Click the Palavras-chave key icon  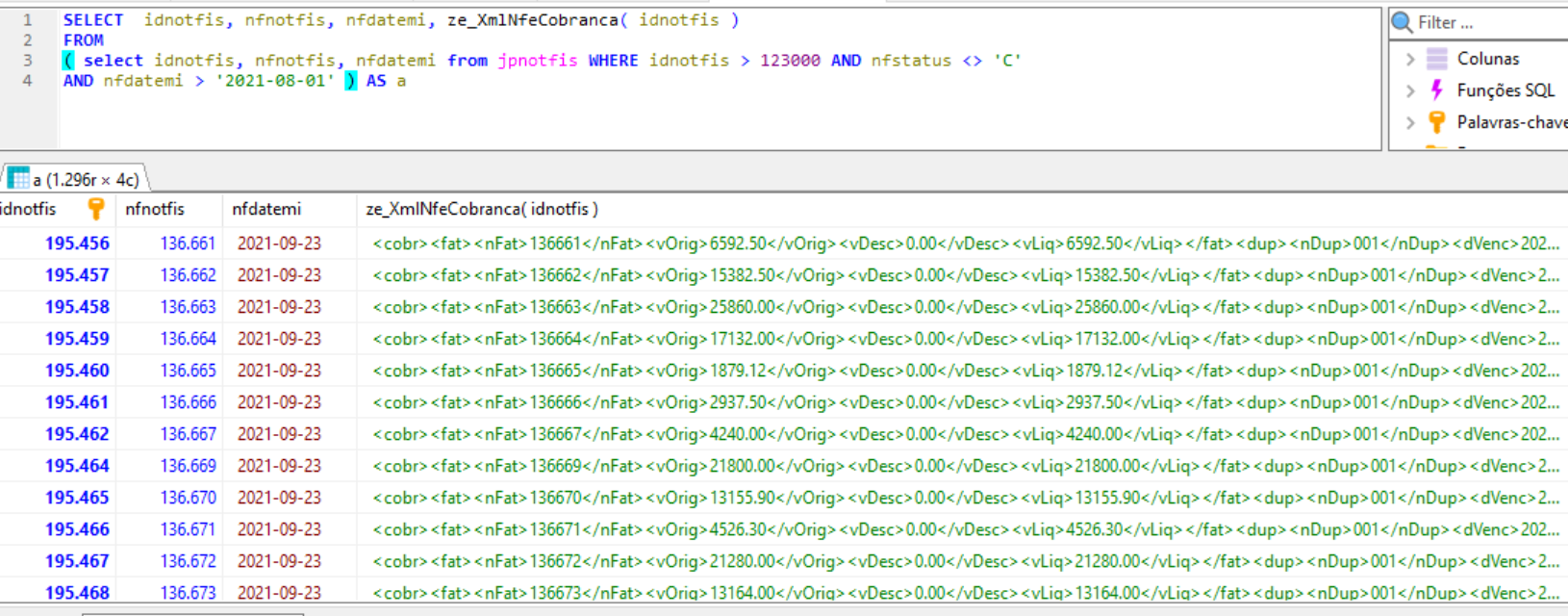click(x=1436, y=122)
